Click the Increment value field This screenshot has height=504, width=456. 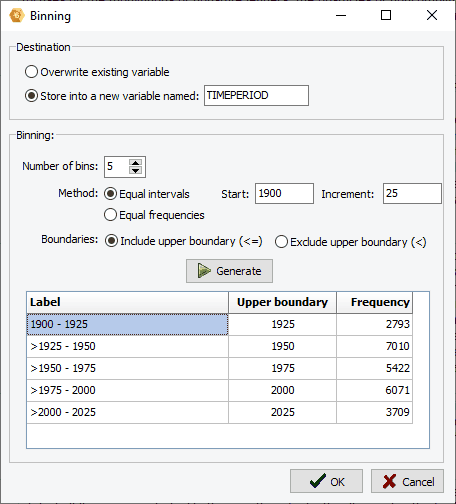(412, 193)
